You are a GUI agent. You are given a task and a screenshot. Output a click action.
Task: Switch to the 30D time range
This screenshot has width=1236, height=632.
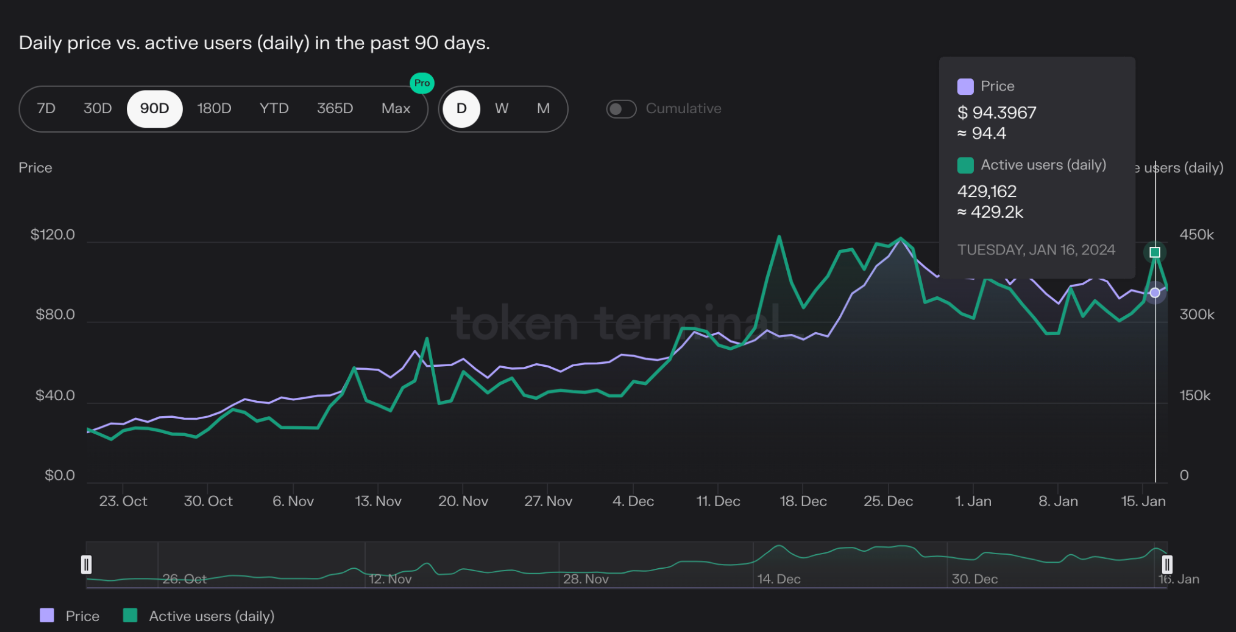[98, 109]
